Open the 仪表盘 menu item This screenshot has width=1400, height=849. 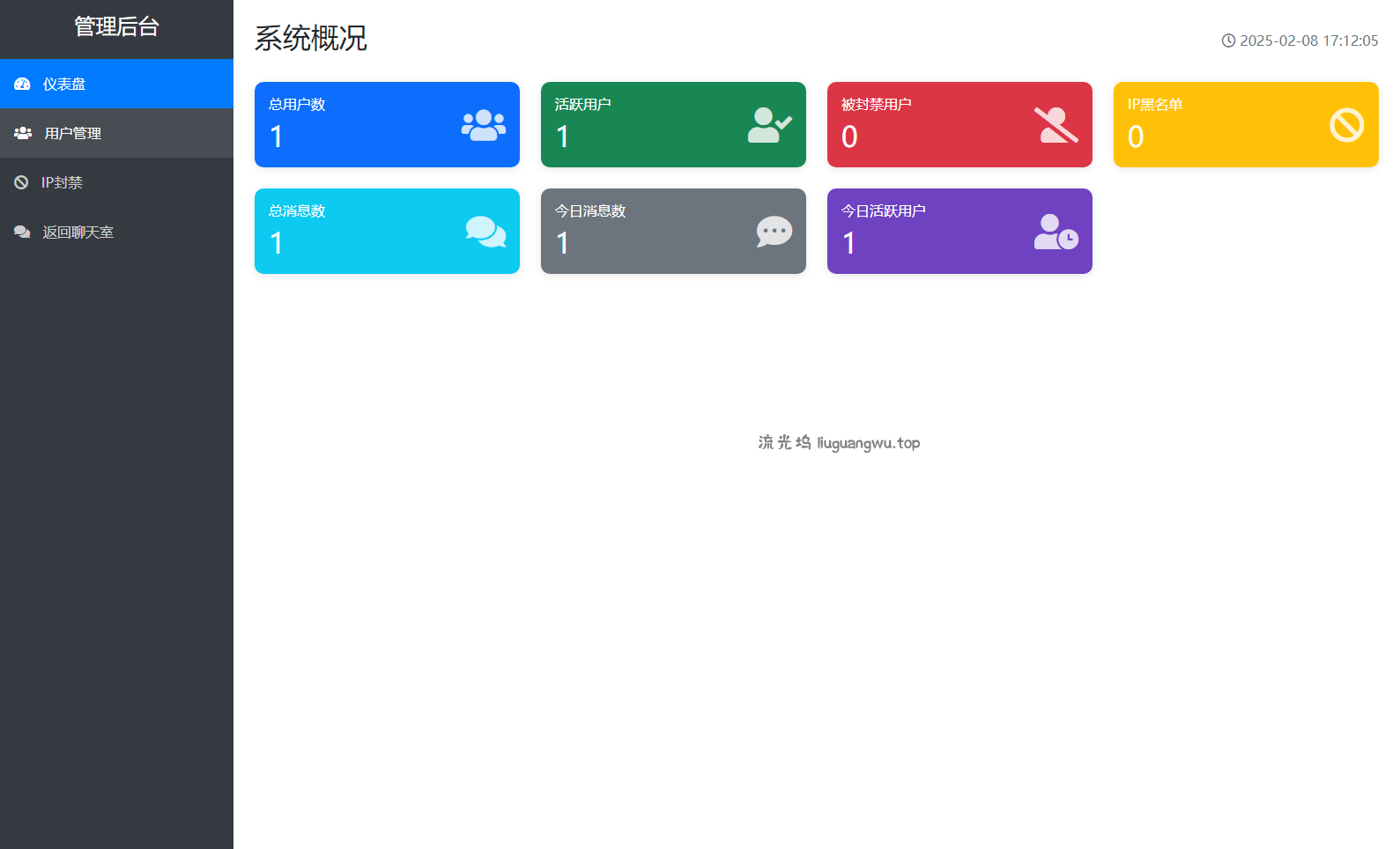coord(64,85)
